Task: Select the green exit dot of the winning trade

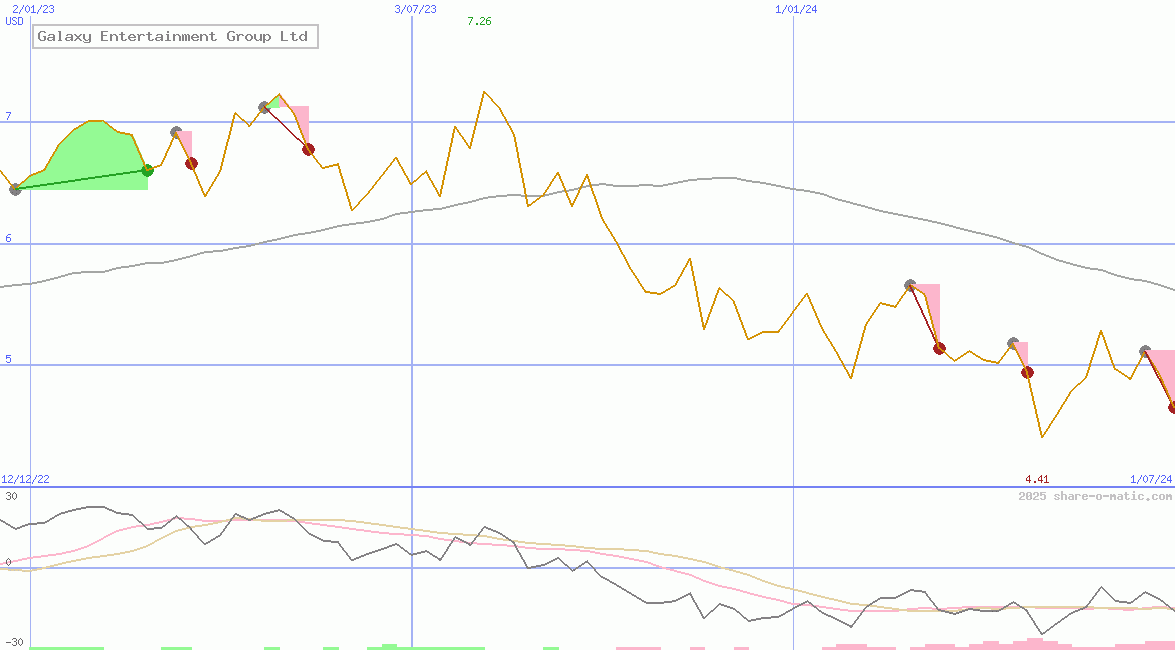Action: (x=148, y=170)
